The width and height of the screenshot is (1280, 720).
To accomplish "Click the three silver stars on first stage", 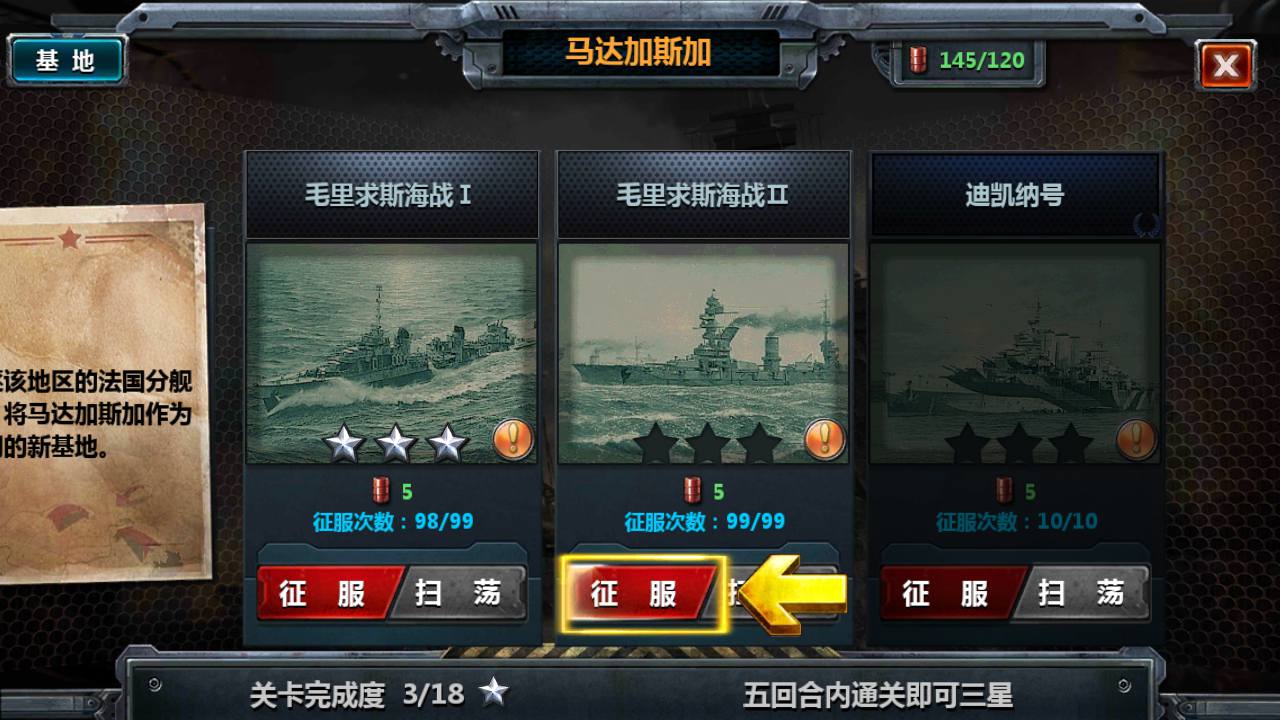I will click(395, 443).
